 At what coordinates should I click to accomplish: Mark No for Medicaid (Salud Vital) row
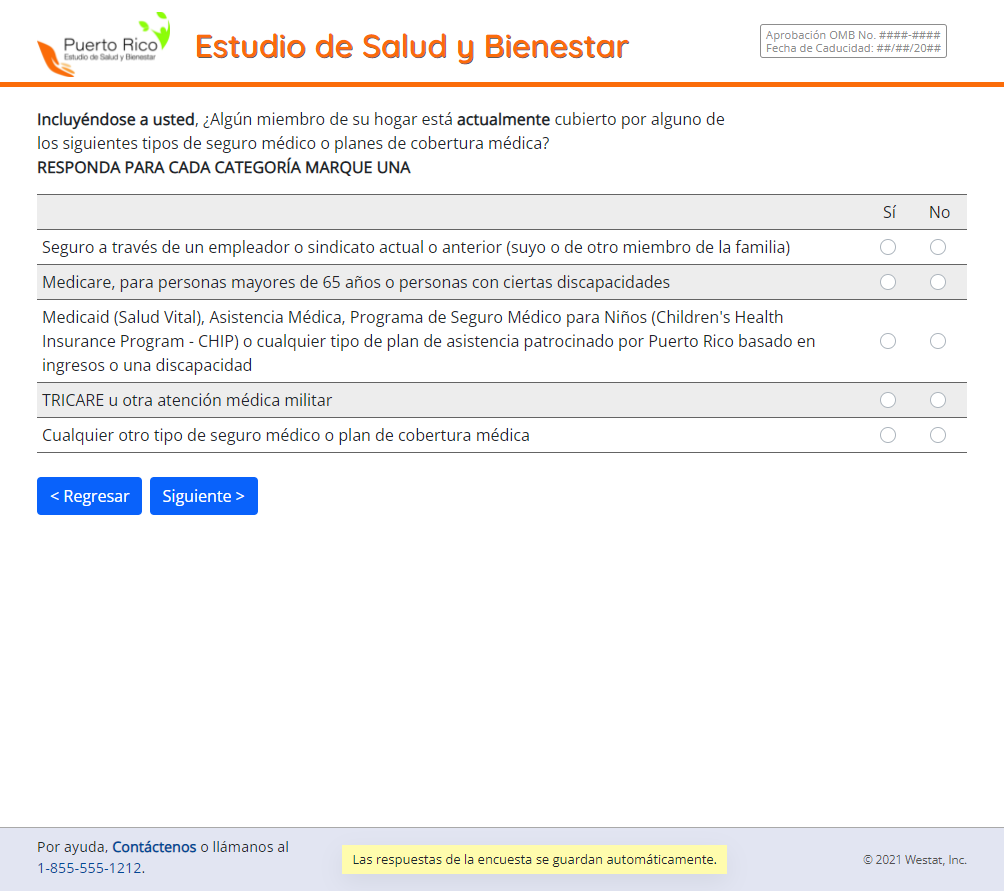[x=937, y=341]
